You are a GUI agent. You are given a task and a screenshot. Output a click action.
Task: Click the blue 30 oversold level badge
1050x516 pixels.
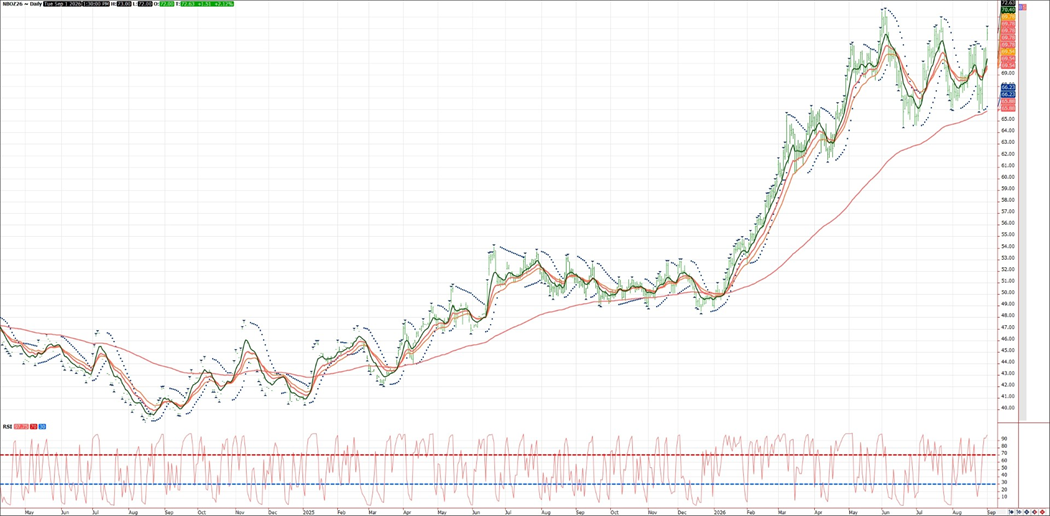[42, 426]
